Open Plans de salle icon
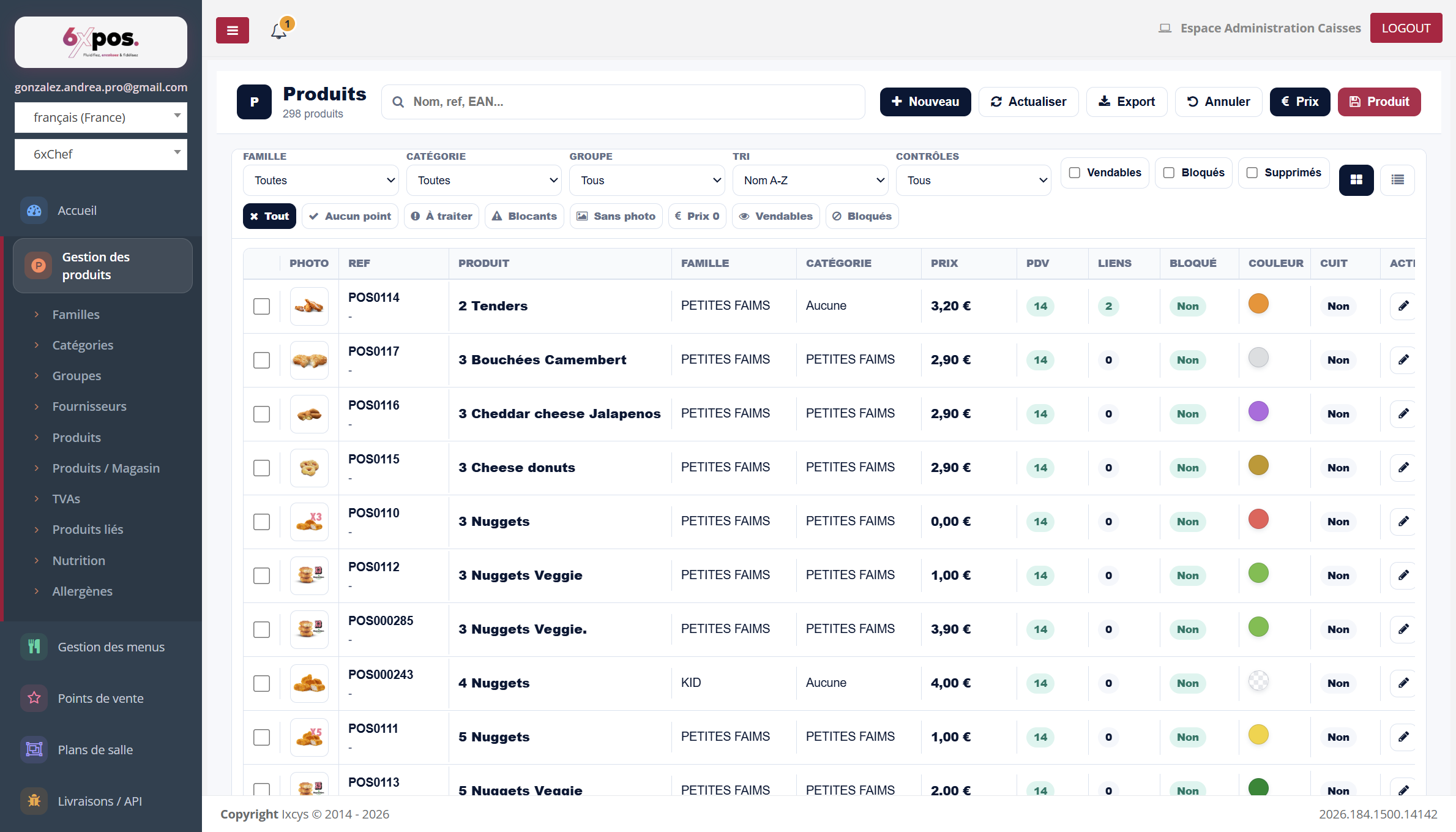 34,749
